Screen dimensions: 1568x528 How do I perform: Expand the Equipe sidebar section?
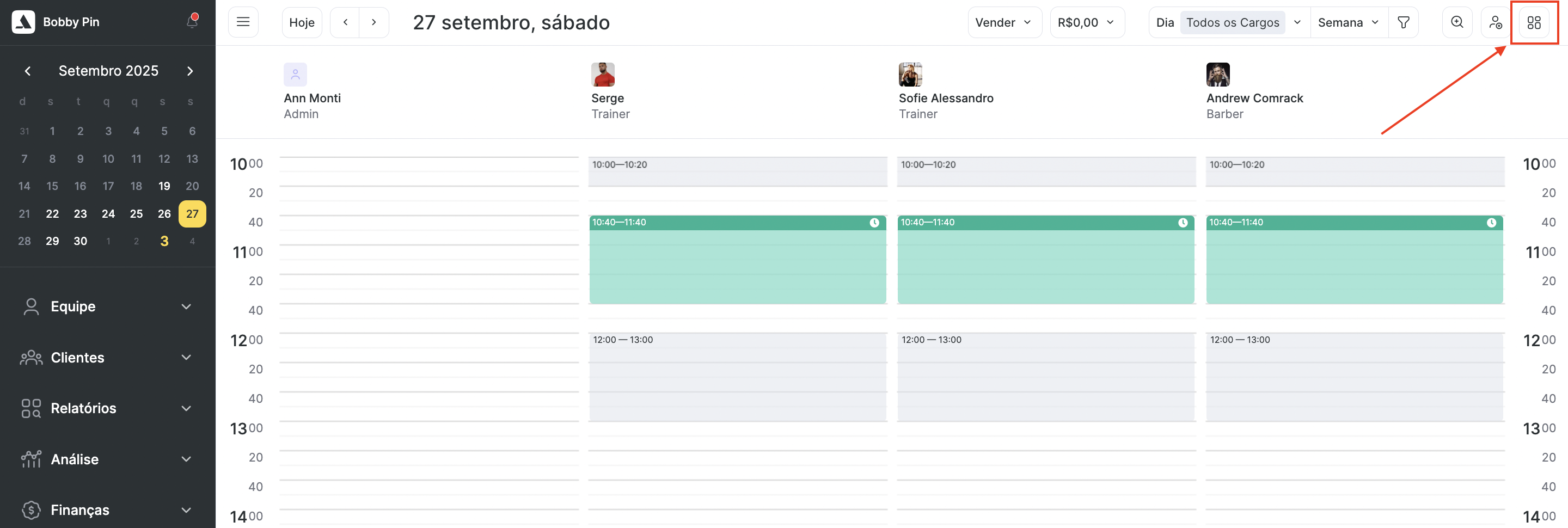(x=107, y=306)
